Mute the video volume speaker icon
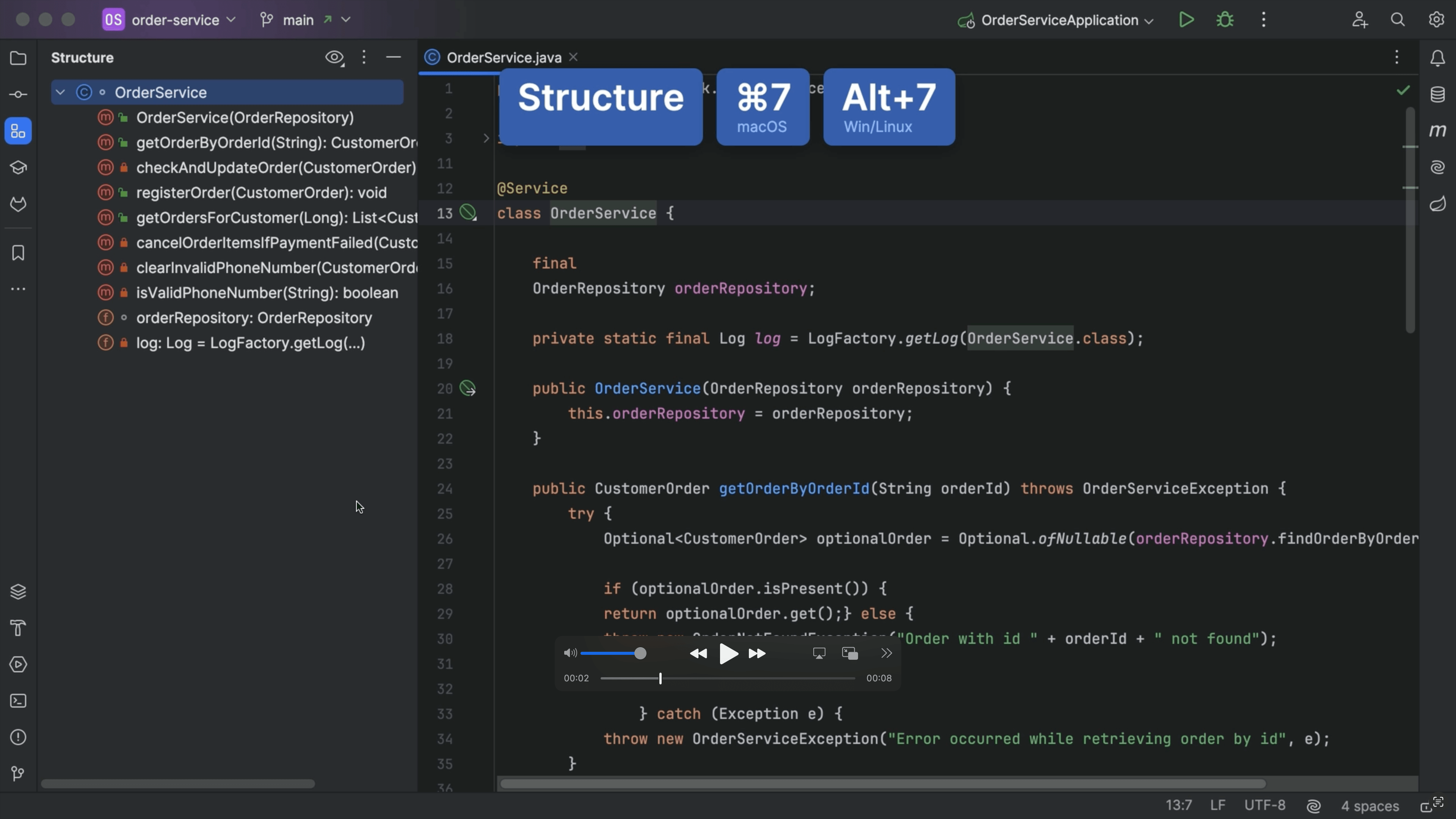 (570, 653)
